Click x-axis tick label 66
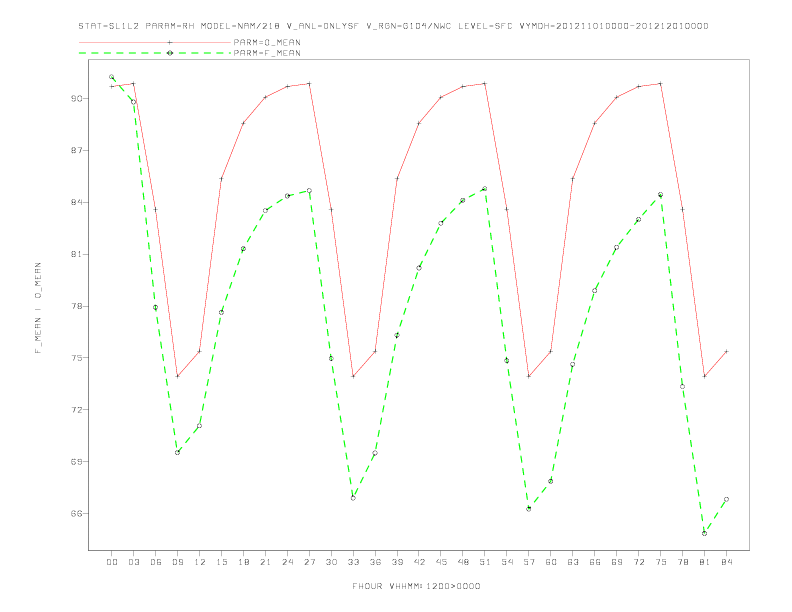Image resolution: width=792 pixels, height=612 pixels. [595, 562]
